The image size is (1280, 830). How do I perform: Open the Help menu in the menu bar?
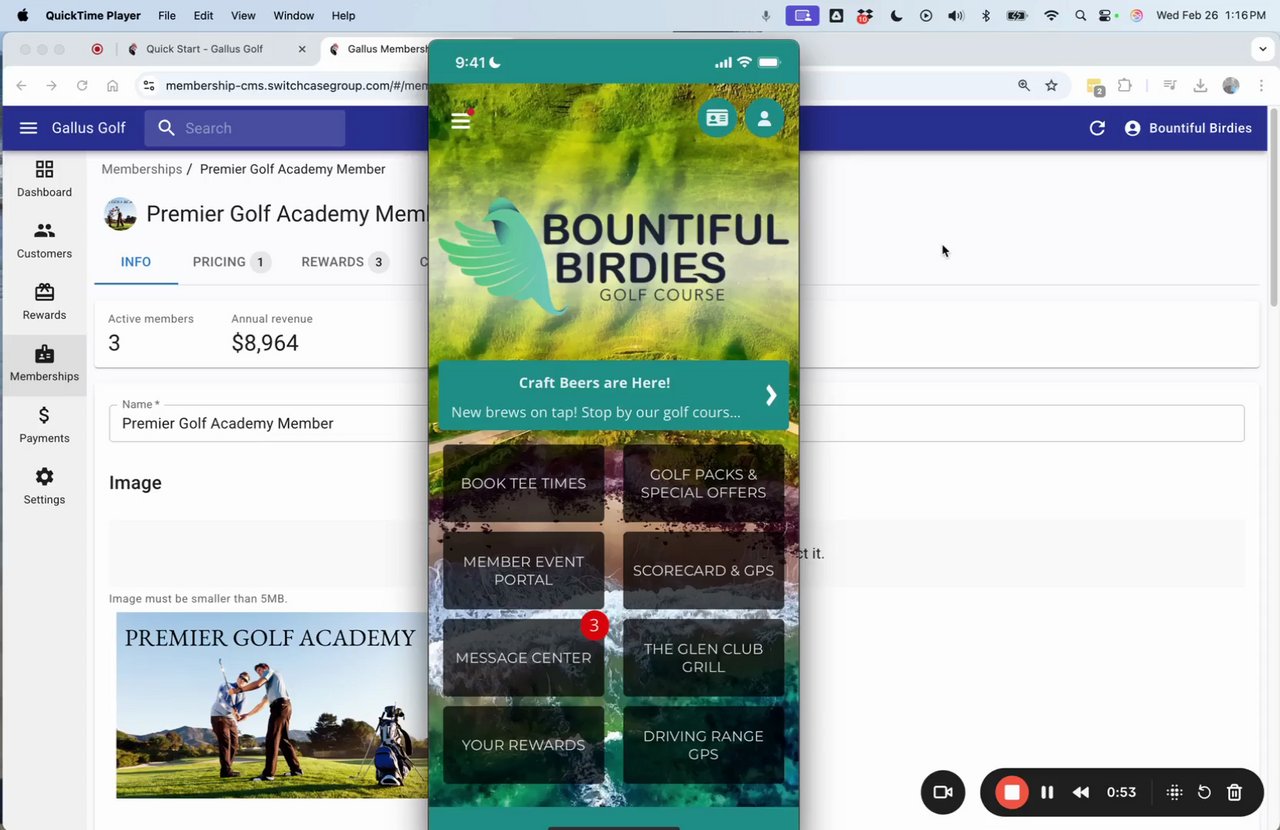point(343,15)
